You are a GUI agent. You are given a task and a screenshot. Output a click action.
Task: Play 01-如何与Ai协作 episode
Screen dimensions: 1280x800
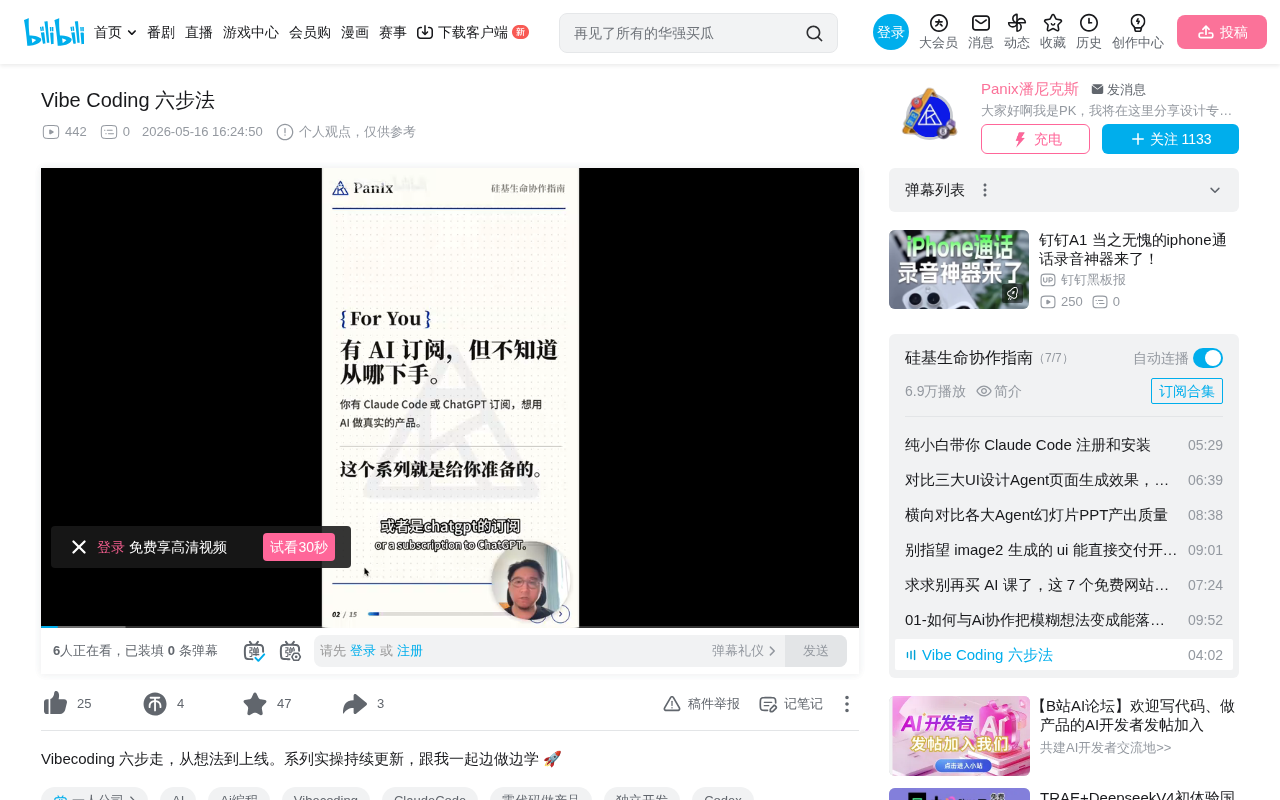[x=1064, y=620]
